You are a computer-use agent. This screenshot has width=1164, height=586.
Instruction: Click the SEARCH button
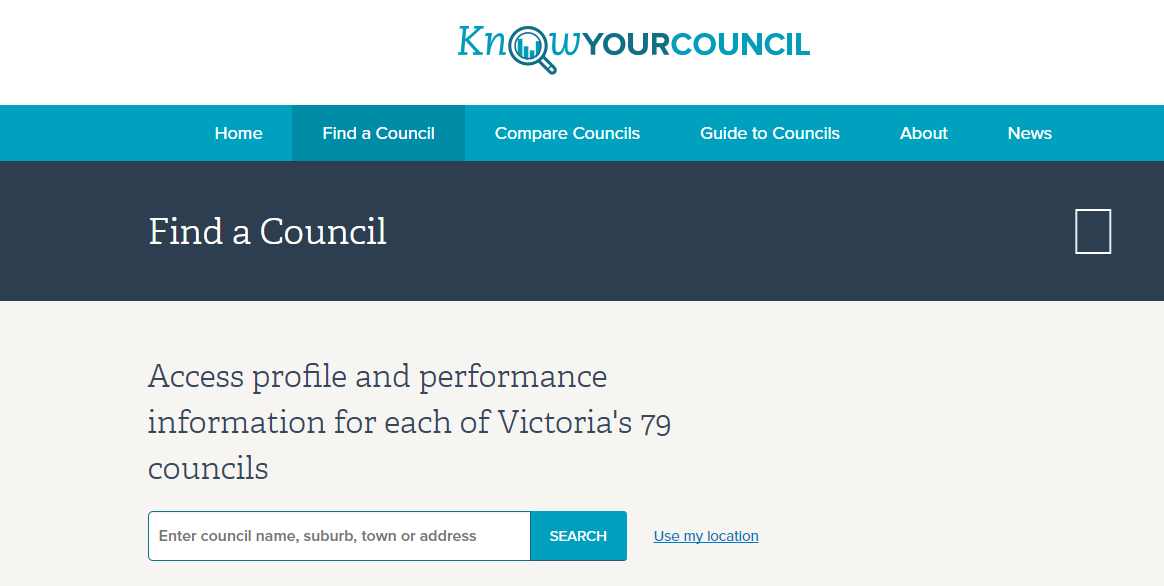click(x=578, y=535)
